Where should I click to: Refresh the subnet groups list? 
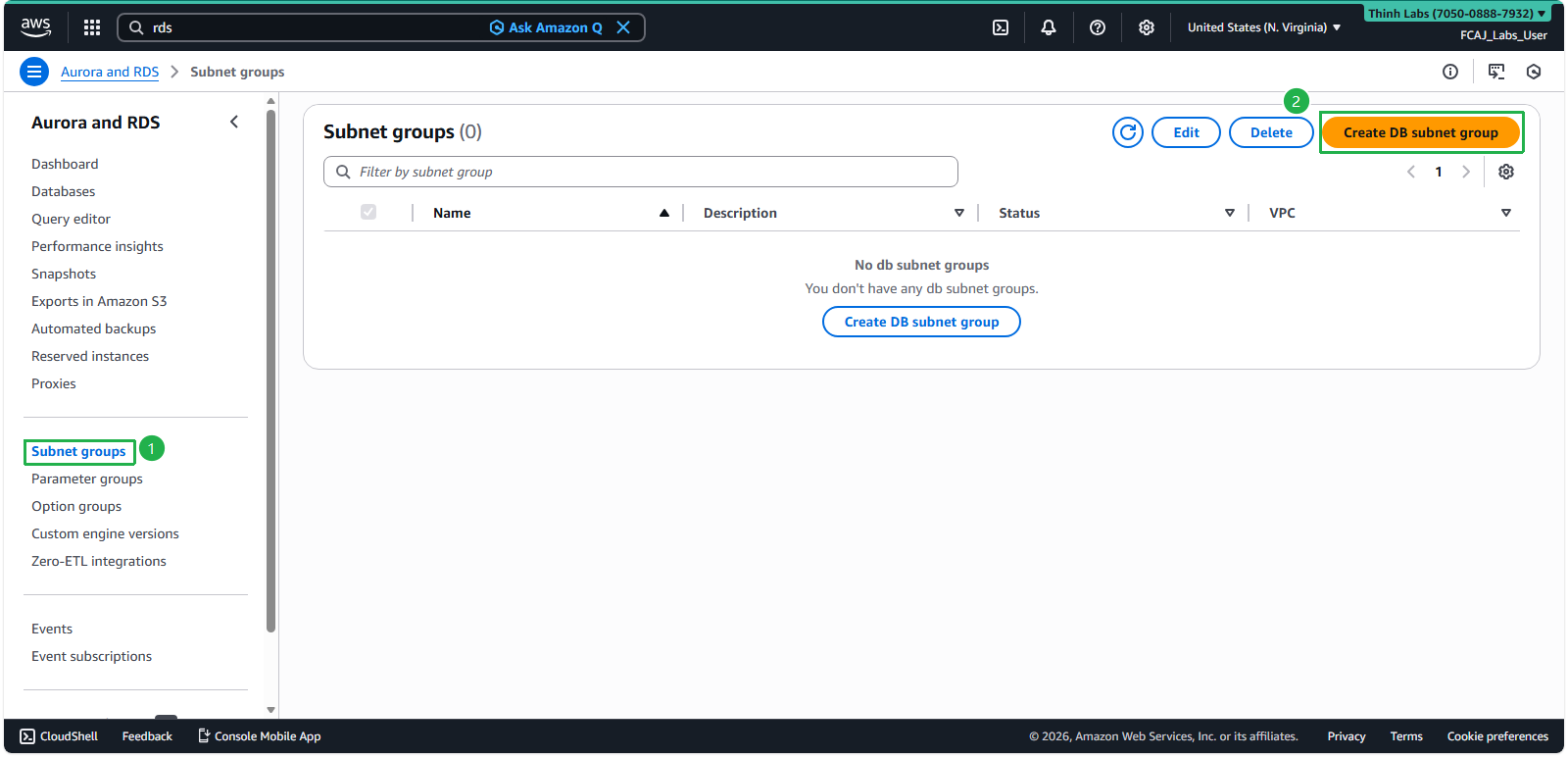click(x=1128, y=132)
